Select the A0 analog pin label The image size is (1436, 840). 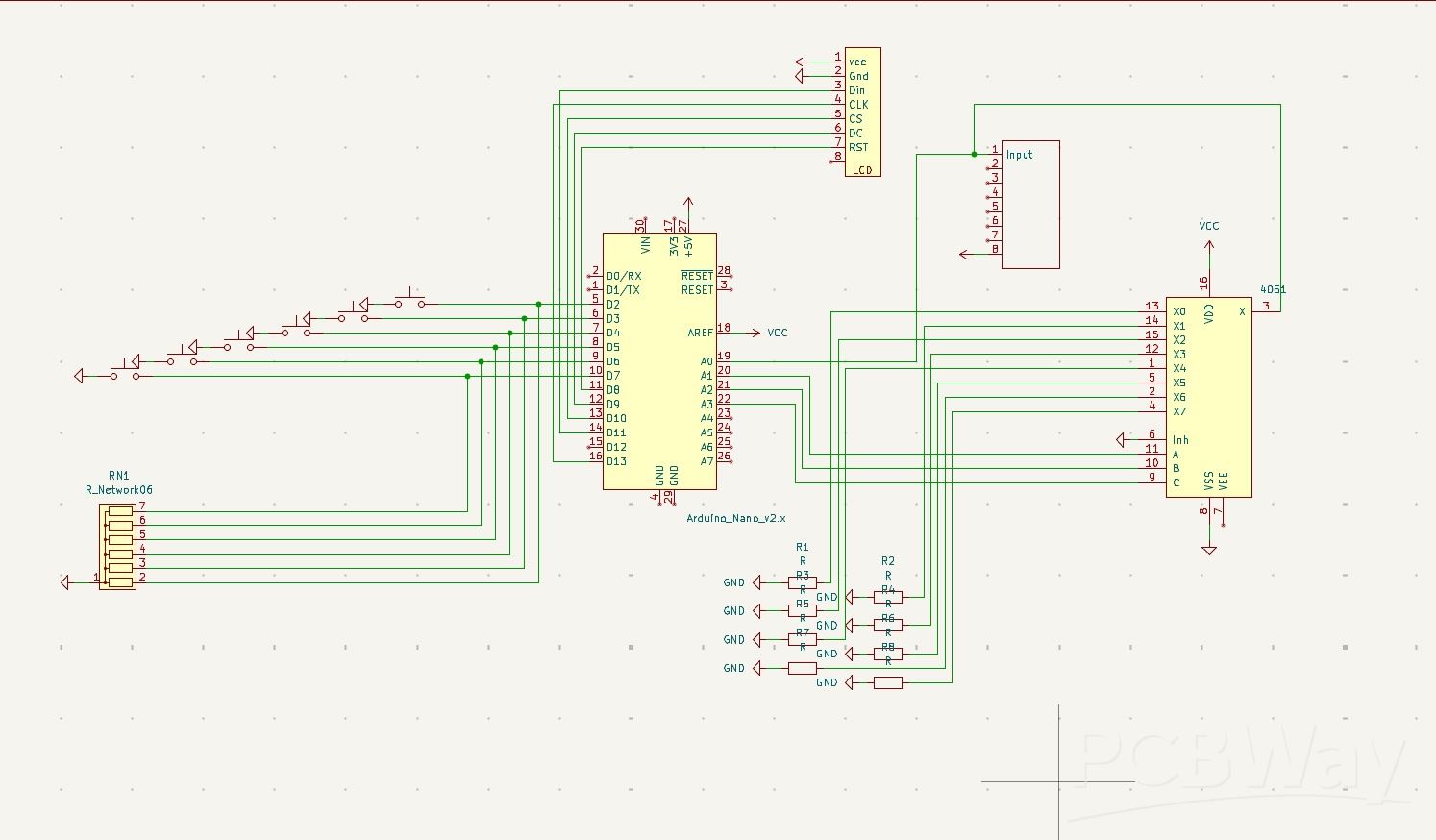tap(707, 361)
